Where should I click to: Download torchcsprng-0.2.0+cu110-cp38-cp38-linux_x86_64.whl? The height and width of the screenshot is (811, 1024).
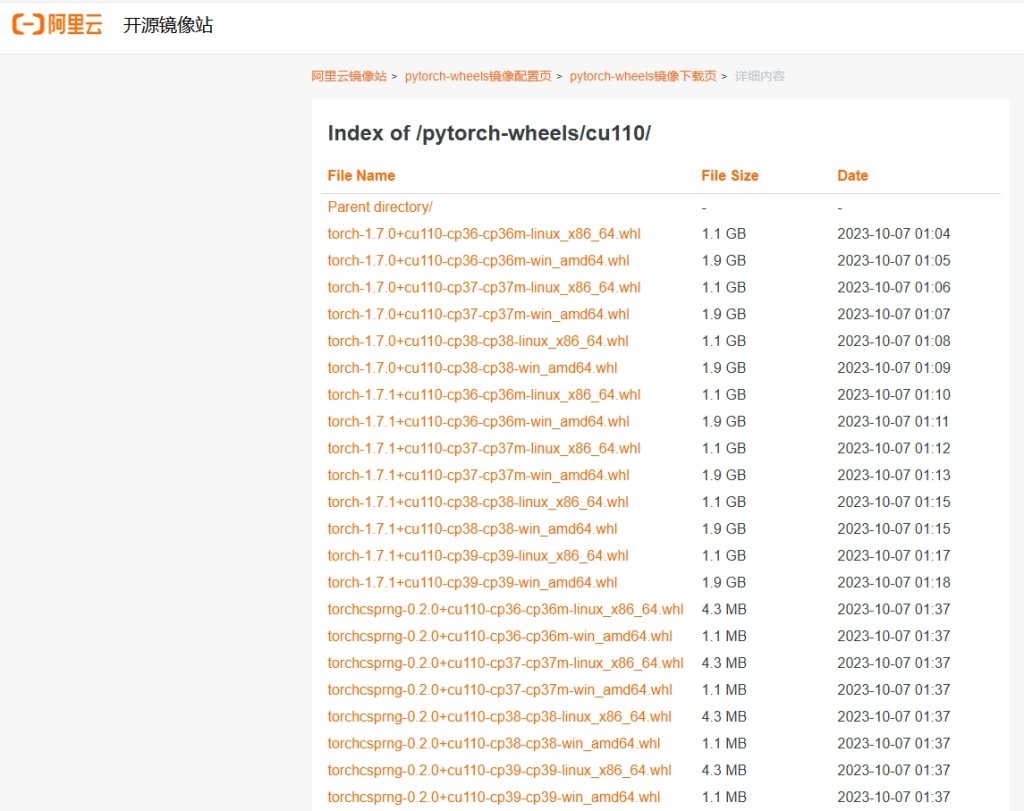tap(500, 716)
